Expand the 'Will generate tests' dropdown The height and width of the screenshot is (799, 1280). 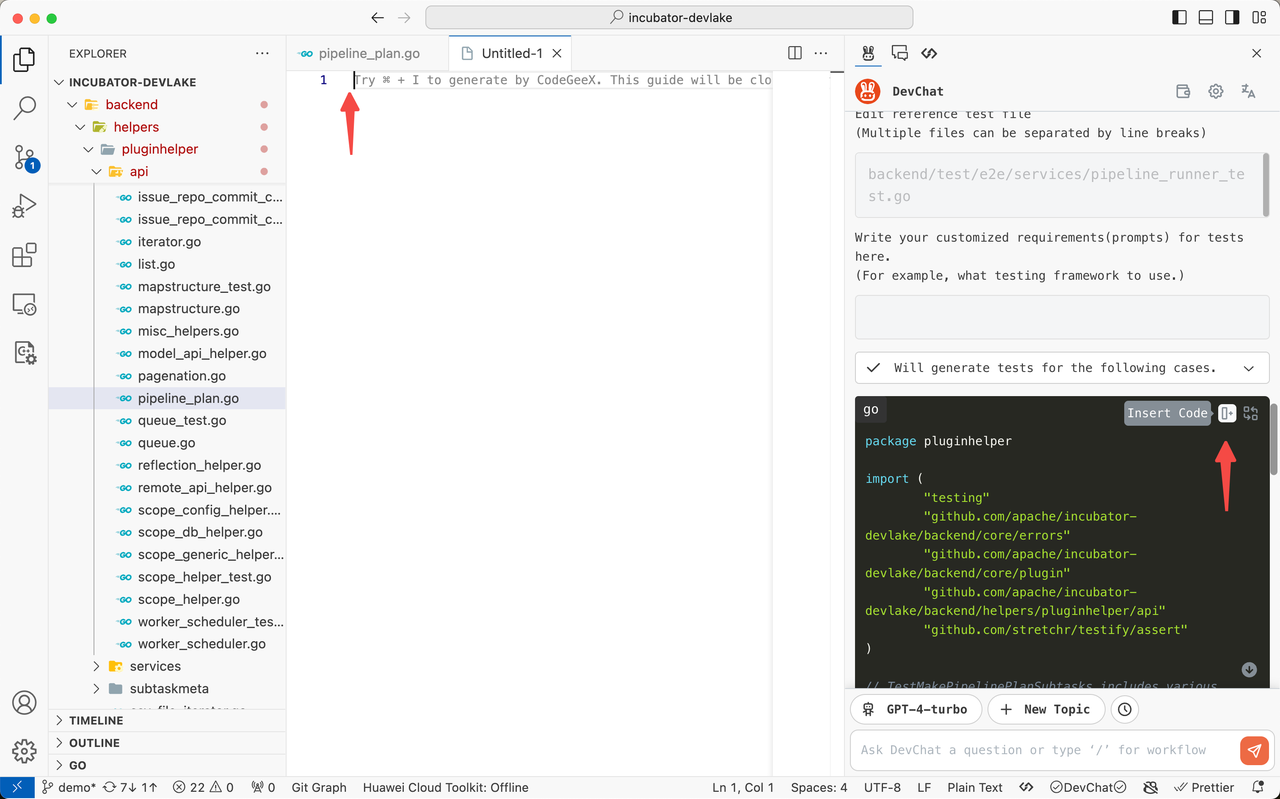coord(1062,368)
